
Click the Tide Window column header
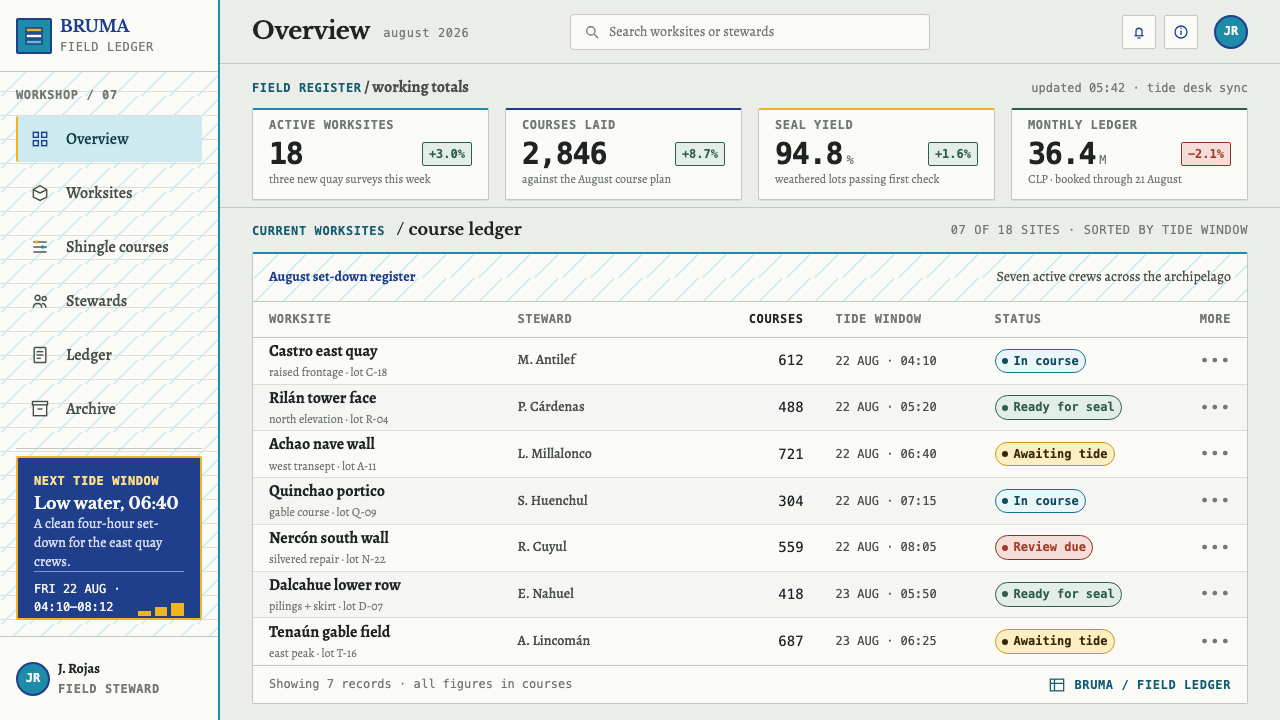(878, 319)
